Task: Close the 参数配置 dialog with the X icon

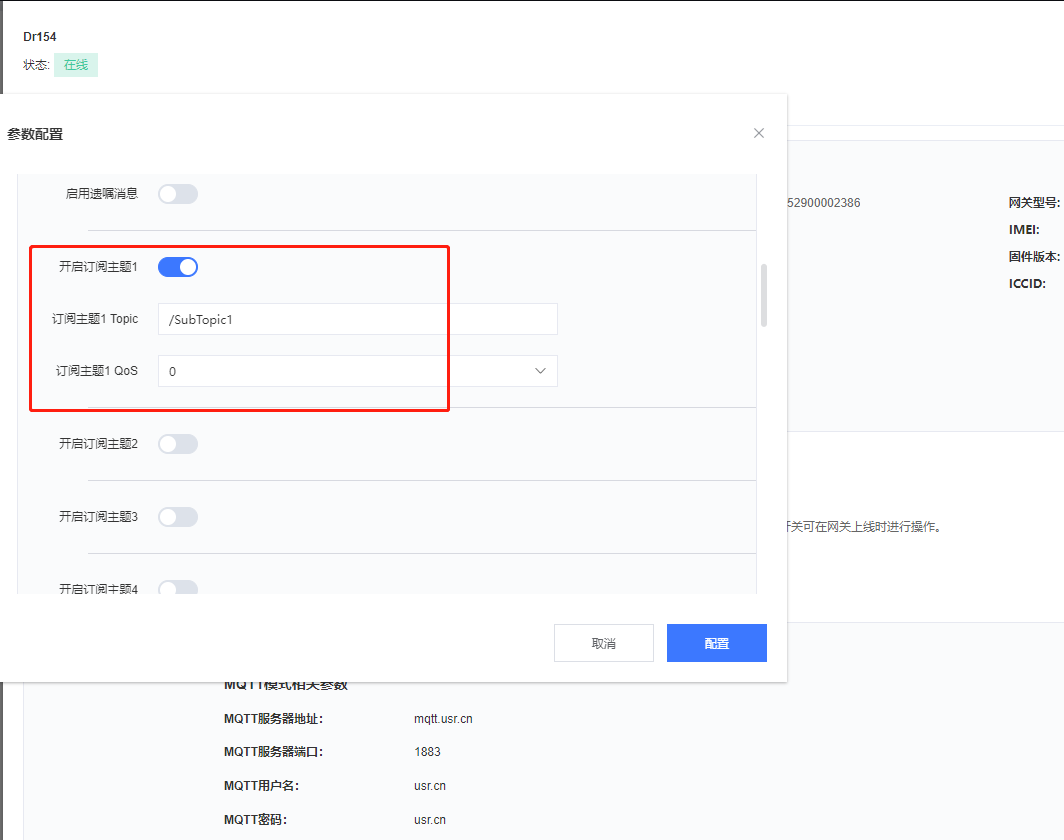Action: [759, 133]
